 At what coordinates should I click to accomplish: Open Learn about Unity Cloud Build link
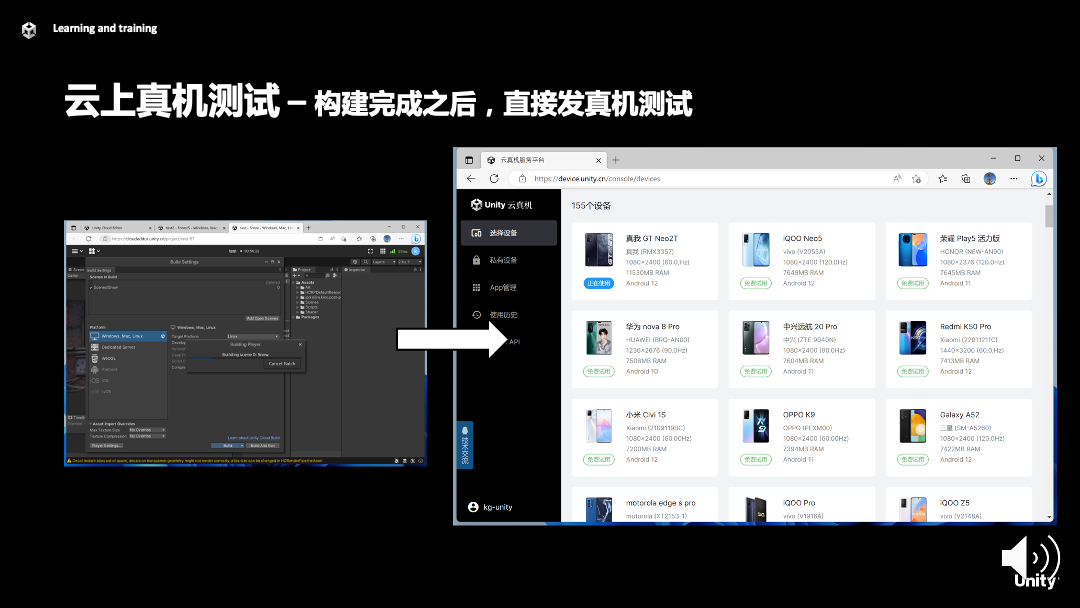[253, 438]
